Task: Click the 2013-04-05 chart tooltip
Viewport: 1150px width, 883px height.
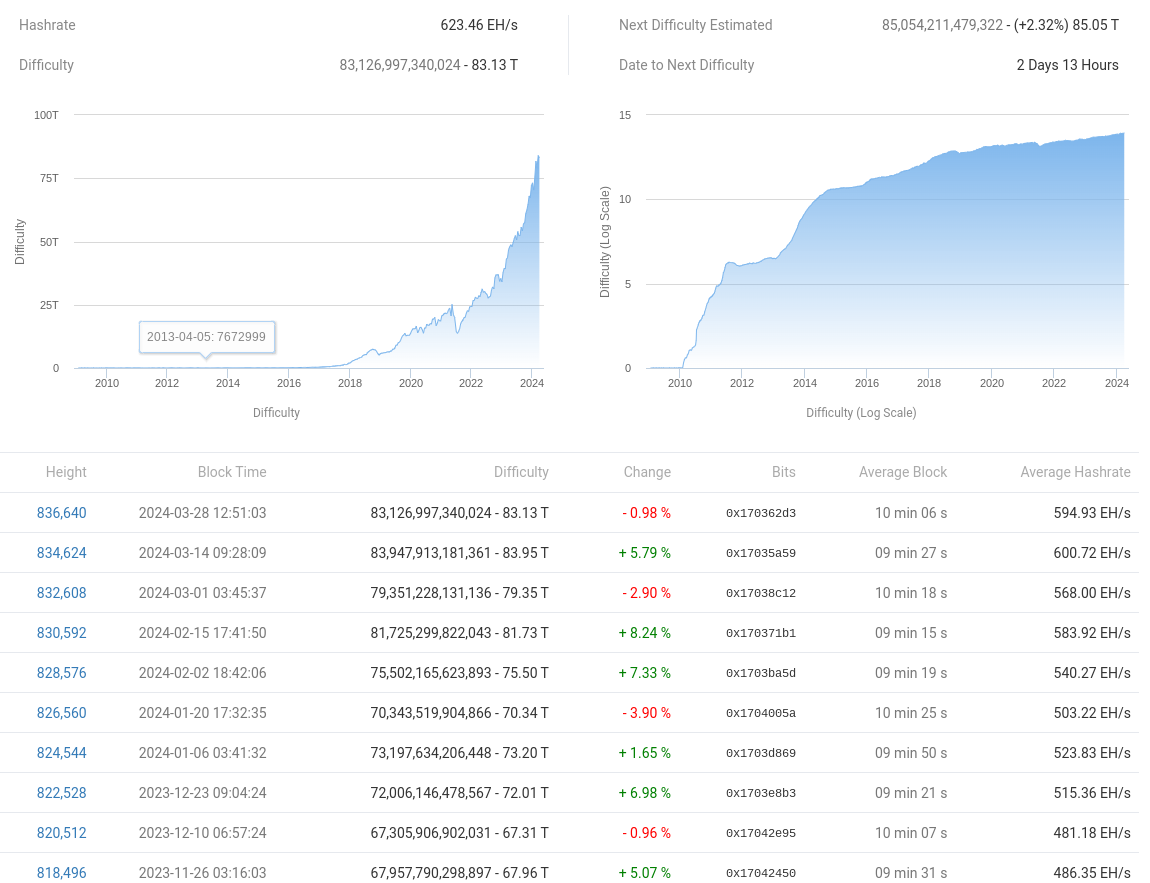Action: tap(206, 337)
